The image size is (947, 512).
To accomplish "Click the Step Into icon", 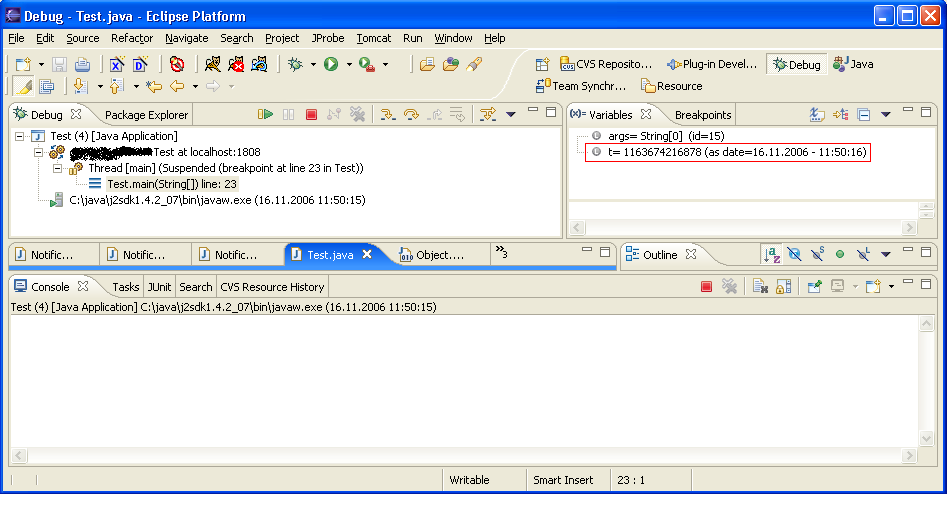I will (388, 114).
